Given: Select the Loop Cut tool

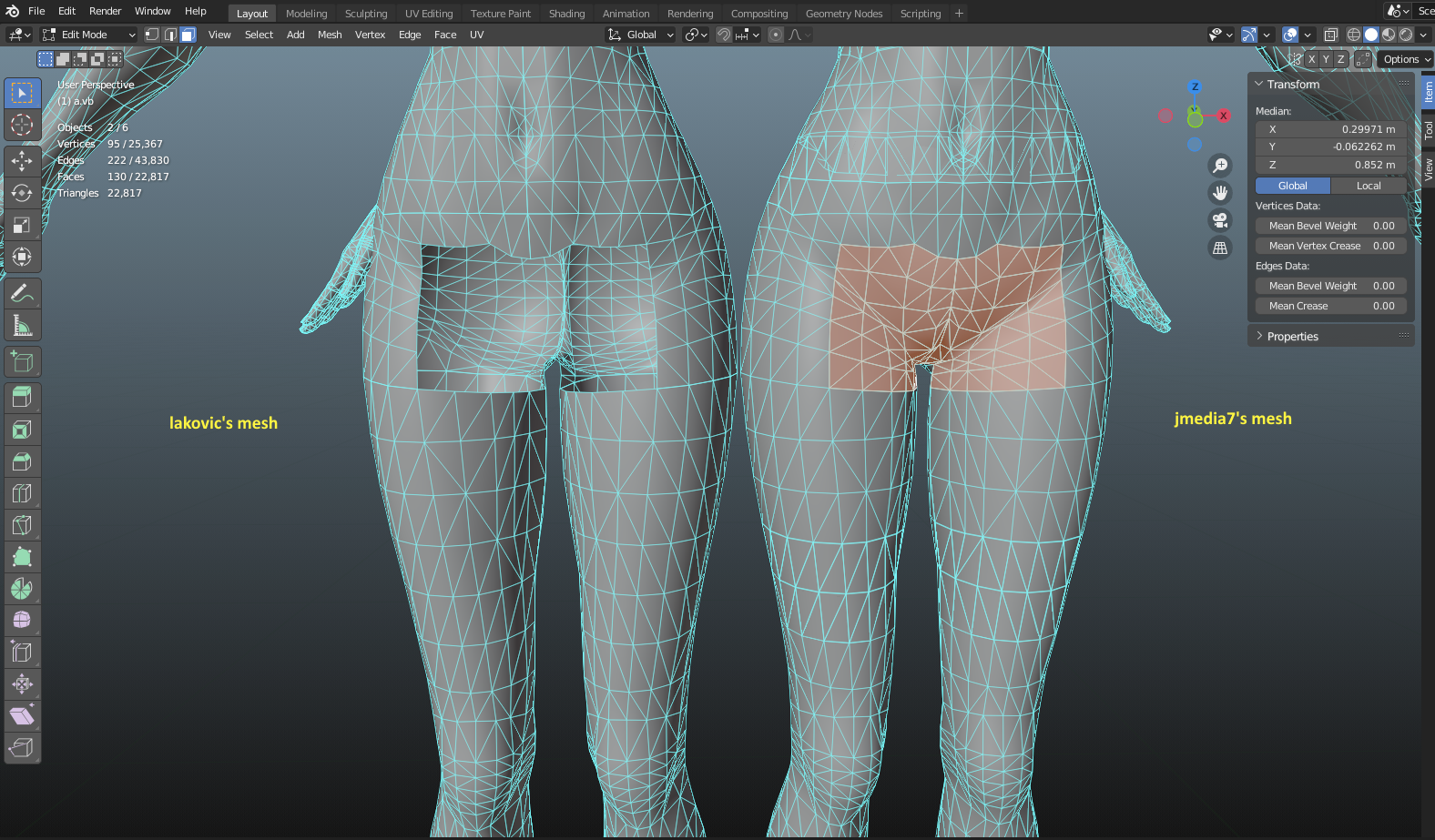Looking at the screenshot, I should 22,493.
